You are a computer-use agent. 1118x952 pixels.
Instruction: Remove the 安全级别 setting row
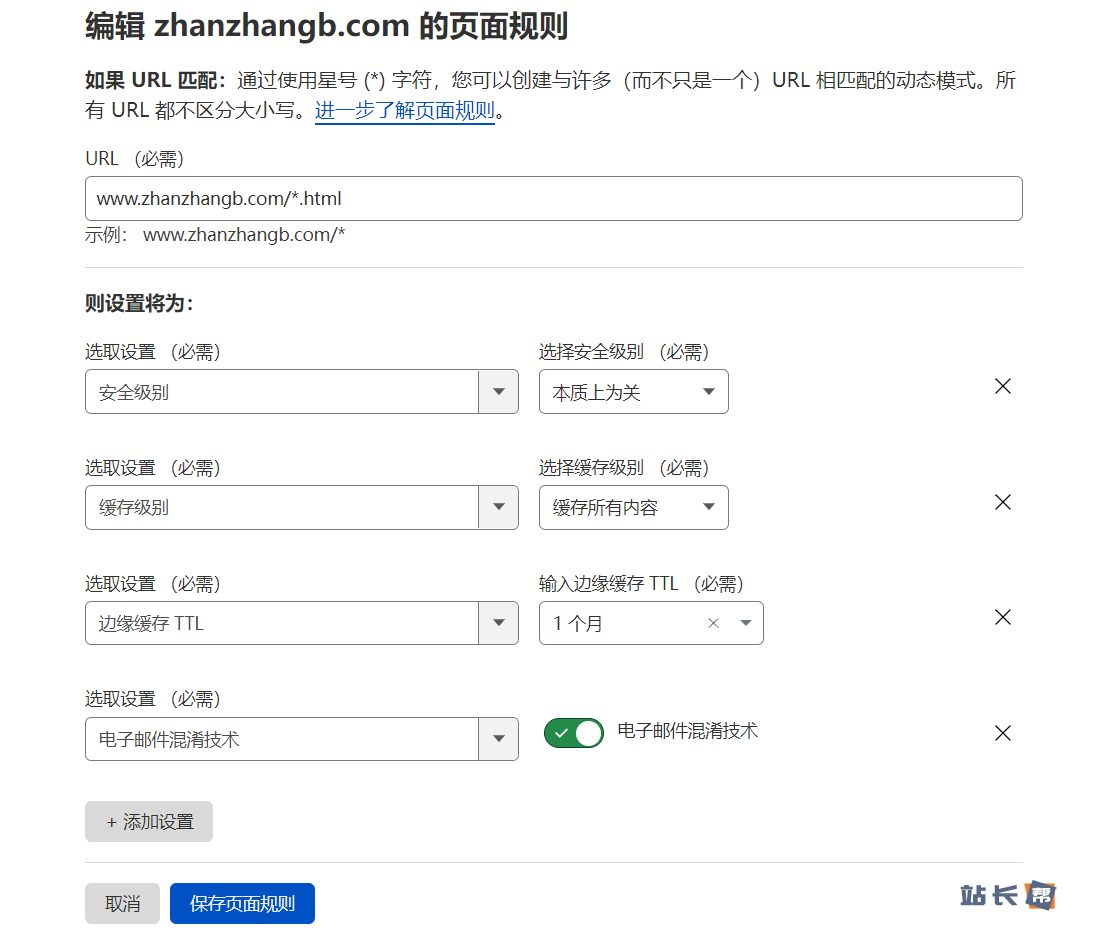click(1002, 387)
